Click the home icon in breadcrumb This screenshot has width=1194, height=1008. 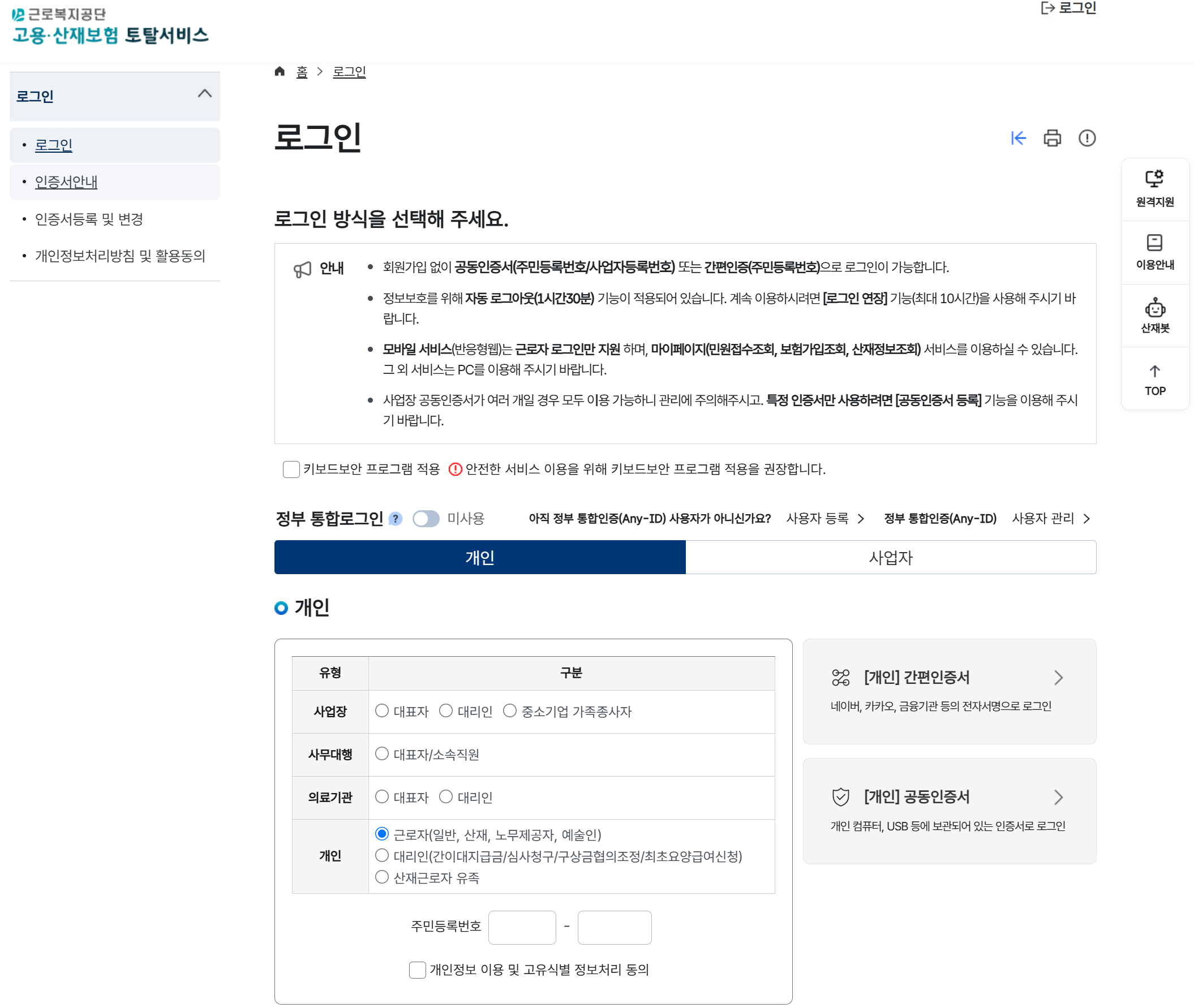pyautogui.click(x=280, y=71)
